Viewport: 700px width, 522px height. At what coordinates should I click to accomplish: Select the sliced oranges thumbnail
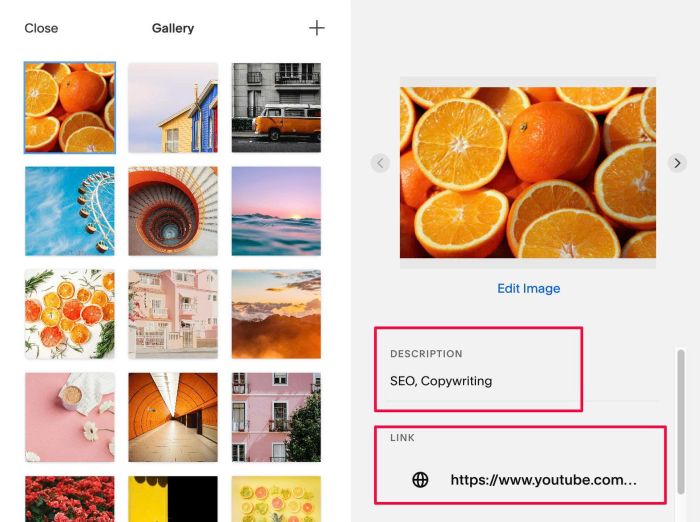click(70, 108)
